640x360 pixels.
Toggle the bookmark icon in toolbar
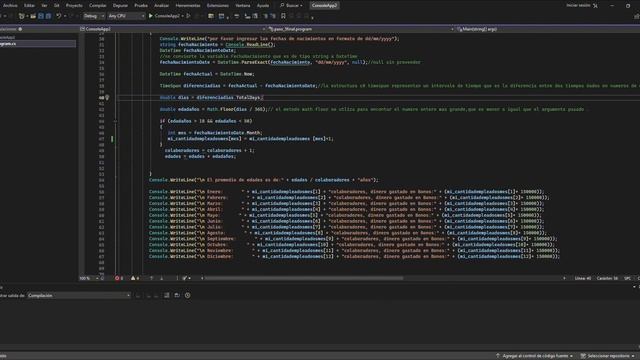click(283, 16)
